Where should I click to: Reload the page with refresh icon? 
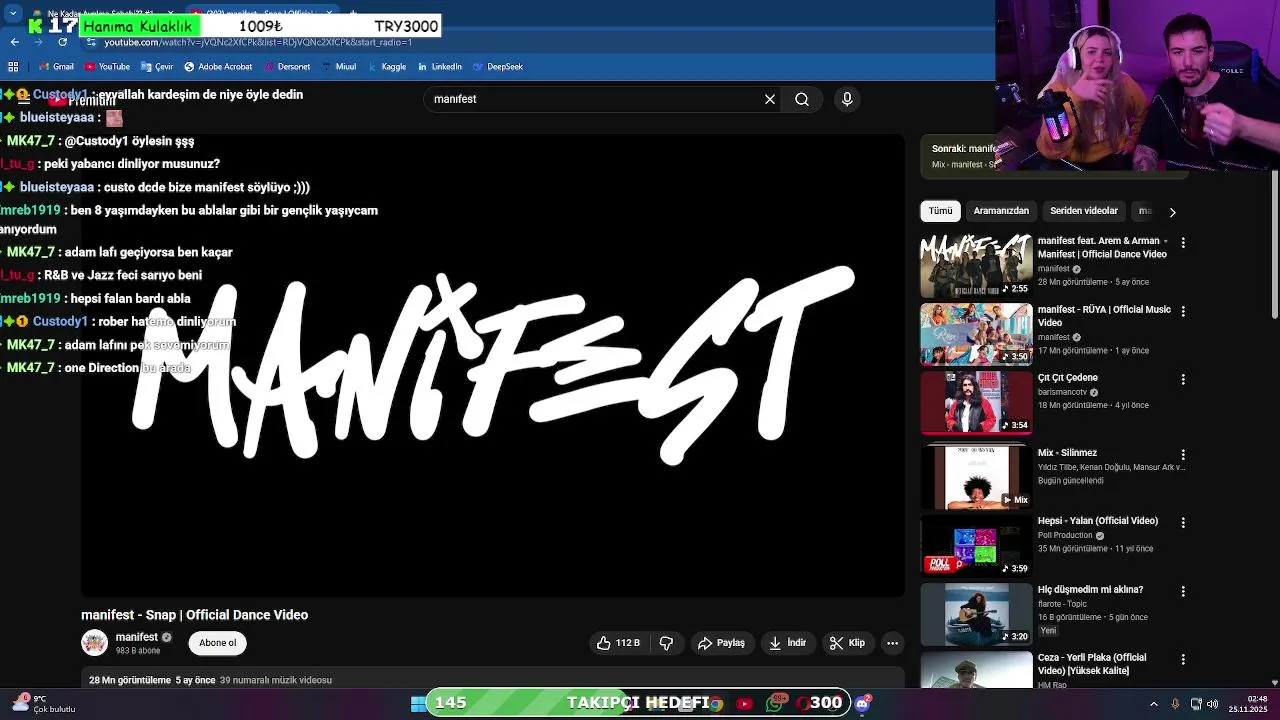tap(62, 42)
